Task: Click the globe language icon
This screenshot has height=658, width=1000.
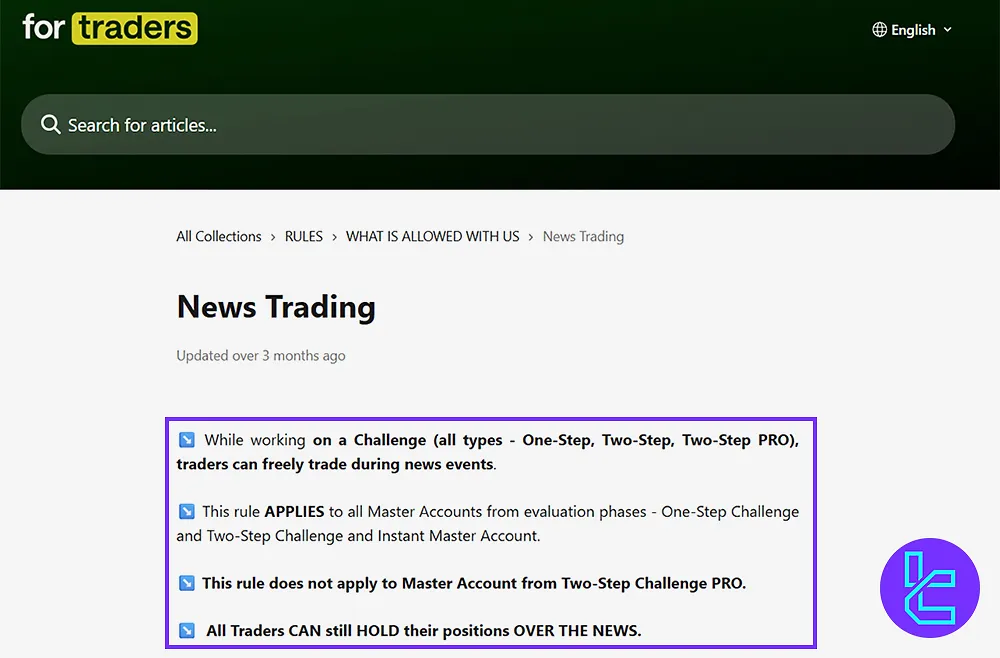Action: click(879, 30)
